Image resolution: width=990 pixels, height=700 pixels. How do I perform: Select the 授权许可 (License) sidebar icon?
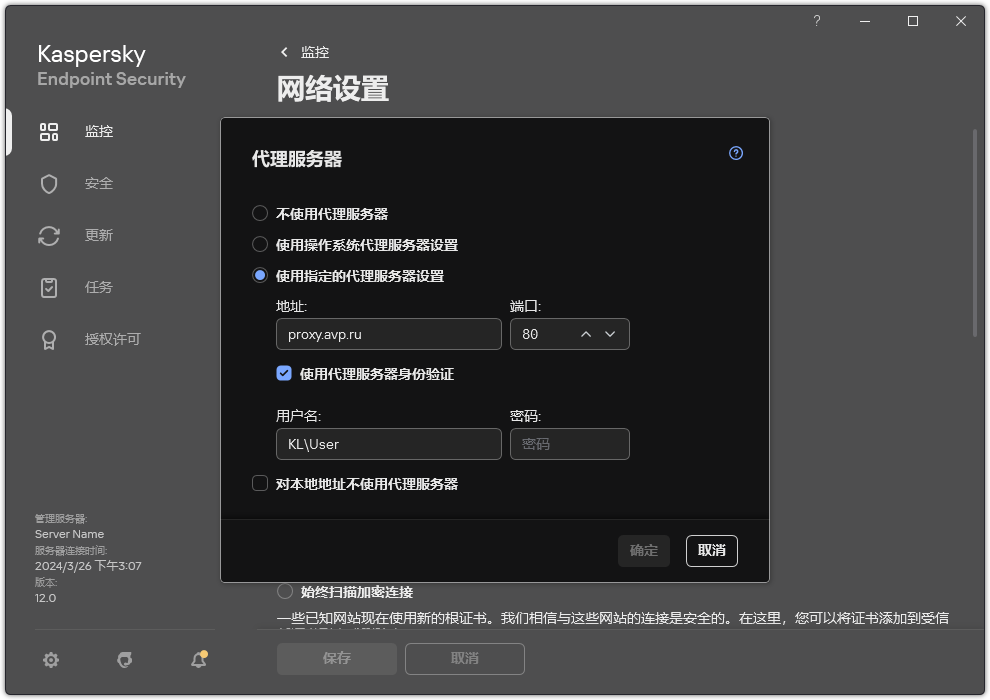(48, 339)
